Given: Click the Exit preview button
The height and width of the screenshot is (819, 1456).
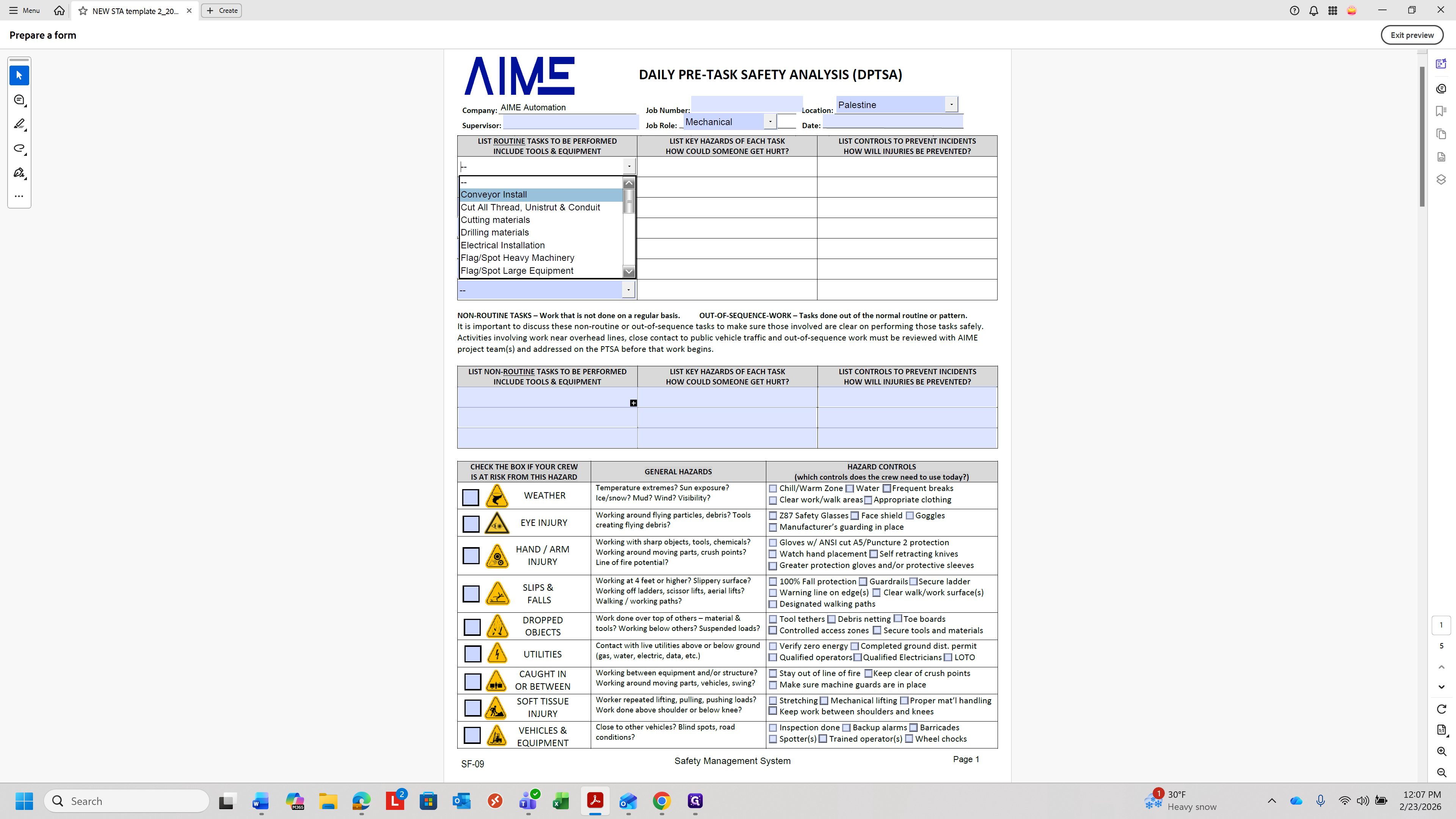Looking at the screenshot, I should 1411,35.
